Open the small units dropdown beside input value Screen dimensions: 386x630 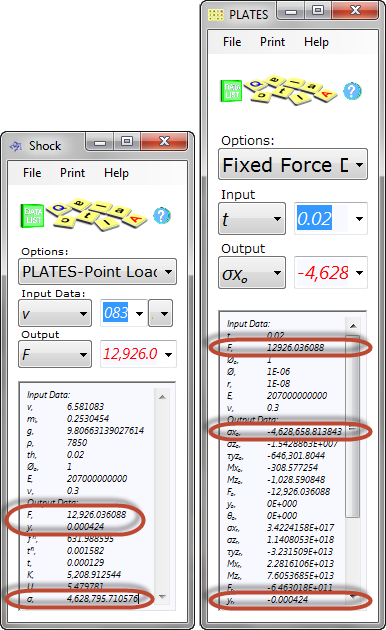pos(161,313)
